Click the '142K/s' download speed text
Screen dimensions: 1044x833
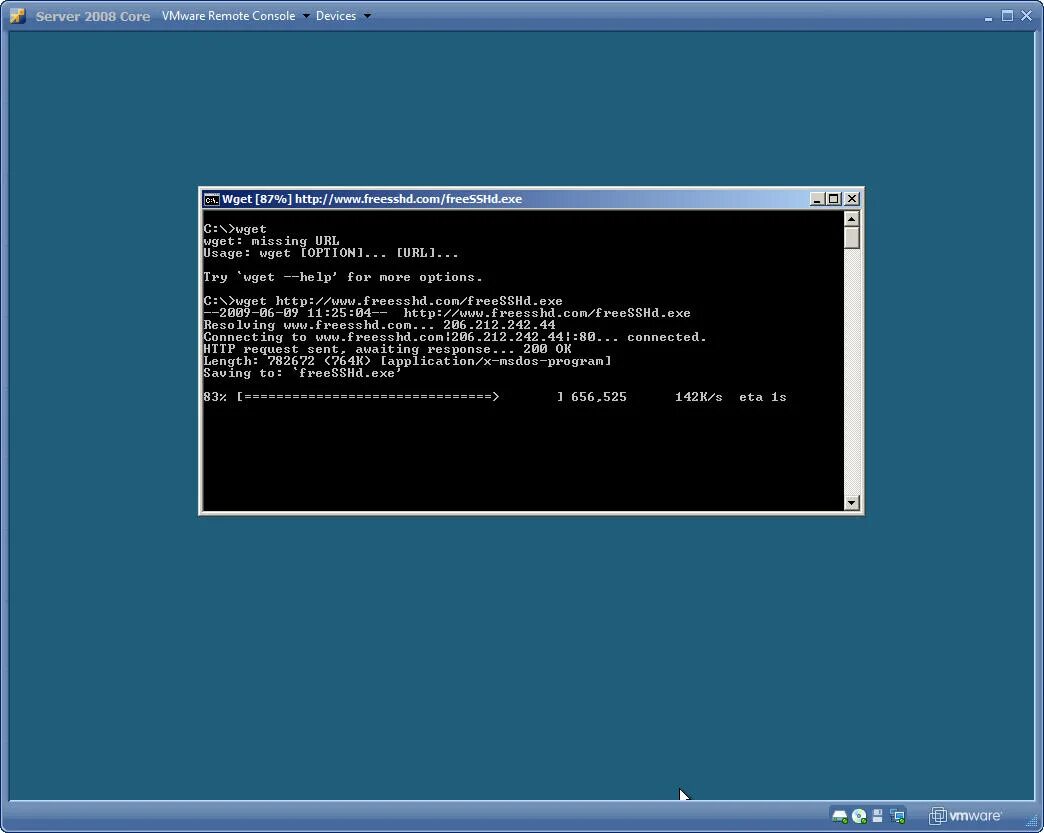coord(698,397)
